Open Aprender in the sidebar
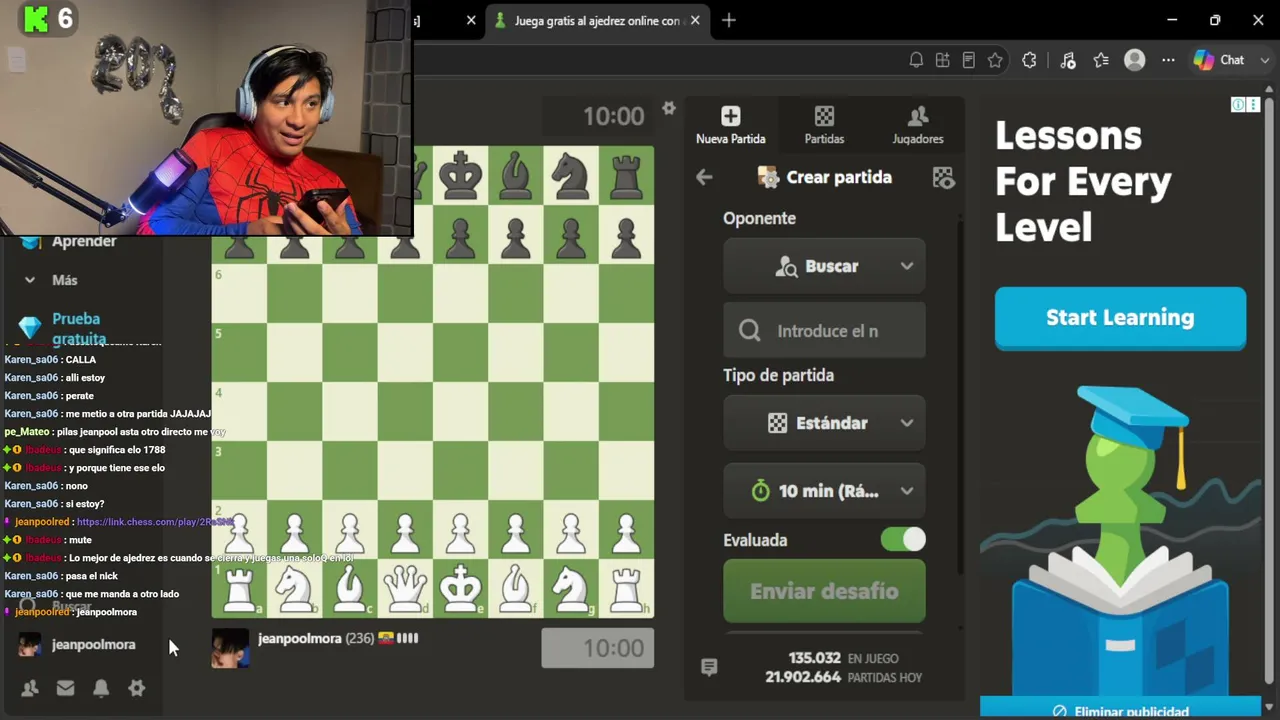Image resolution: width=1280 pixels, height=720 pixels. [84, 241]
